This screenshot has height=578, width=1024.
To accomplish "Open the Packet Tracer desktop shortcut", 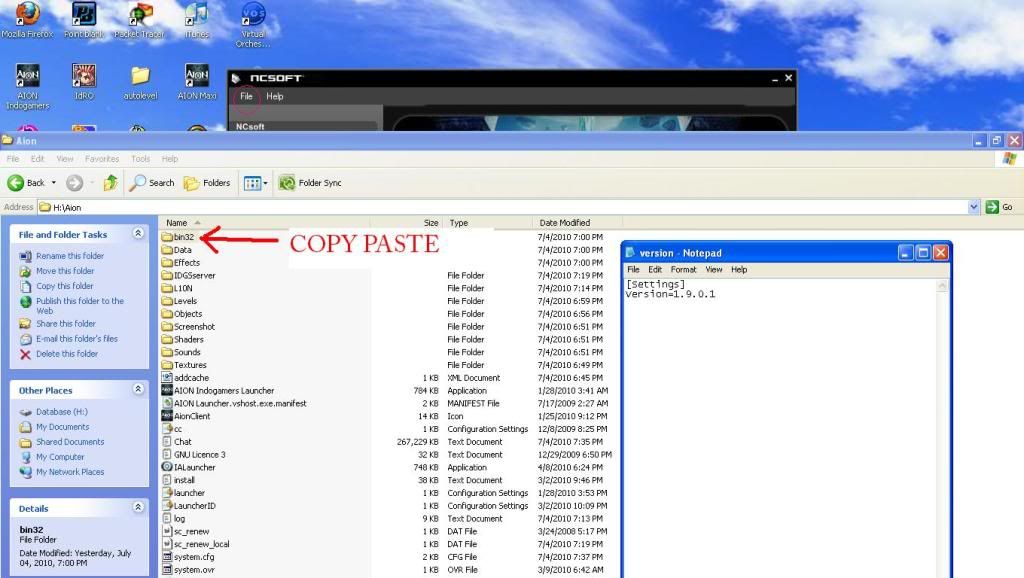I will pos(139,20).
